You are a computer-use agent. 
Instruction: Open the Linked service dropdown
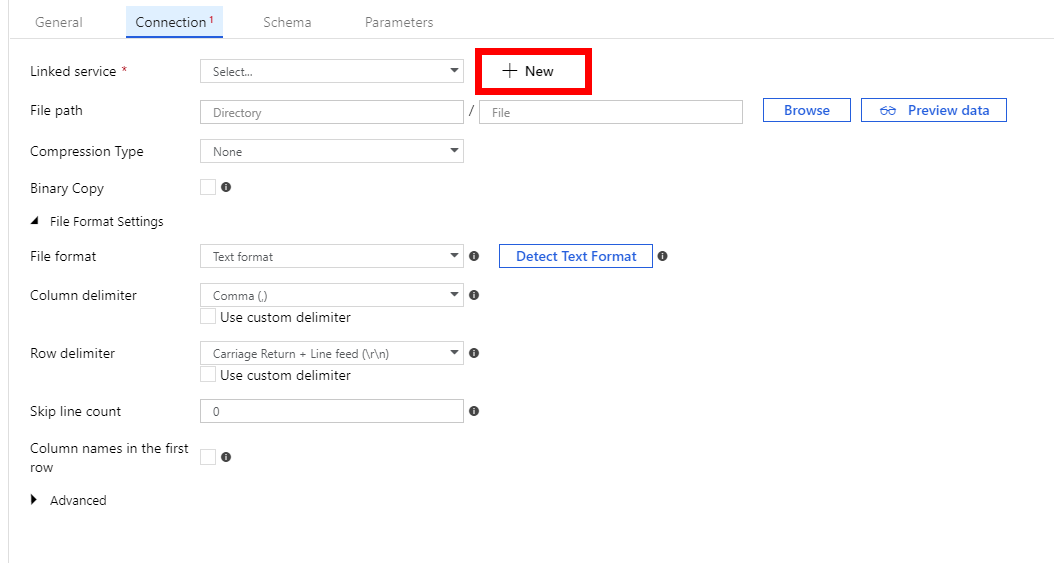coord(331,71)
